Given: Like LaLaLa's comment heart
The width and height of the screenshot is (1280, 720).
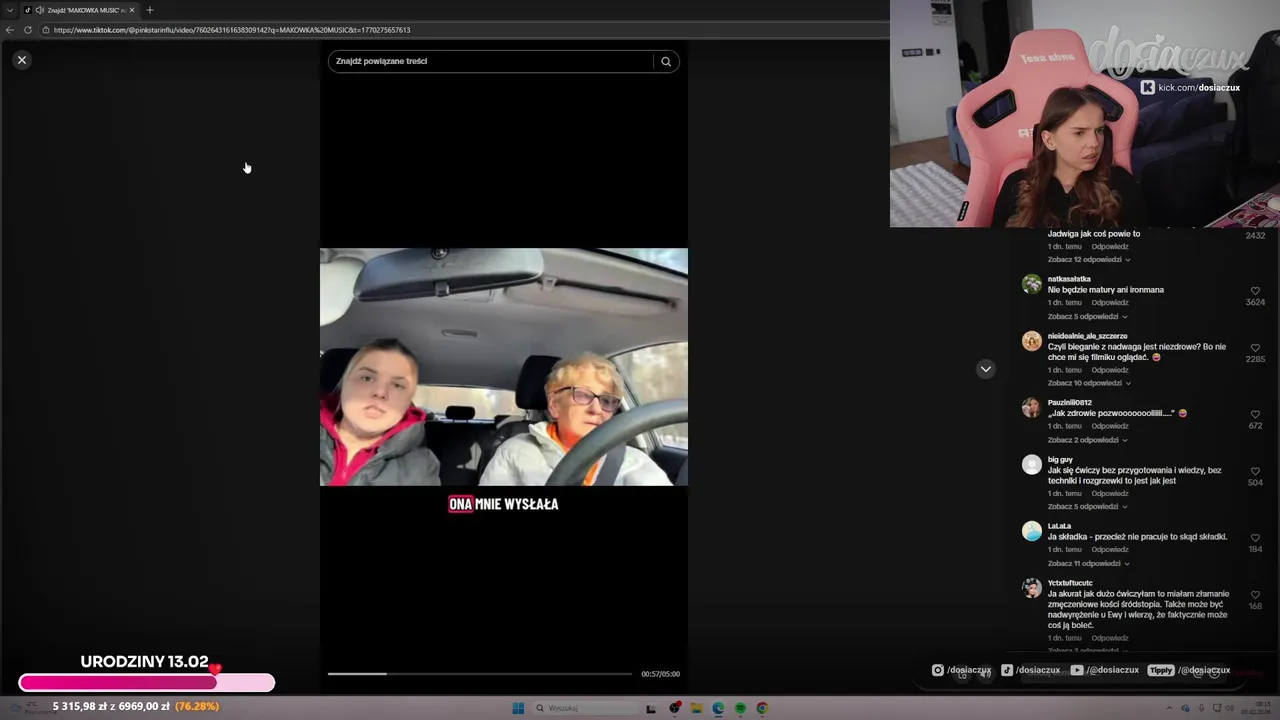Looking at the screenshot, I should coord(1255,538).
